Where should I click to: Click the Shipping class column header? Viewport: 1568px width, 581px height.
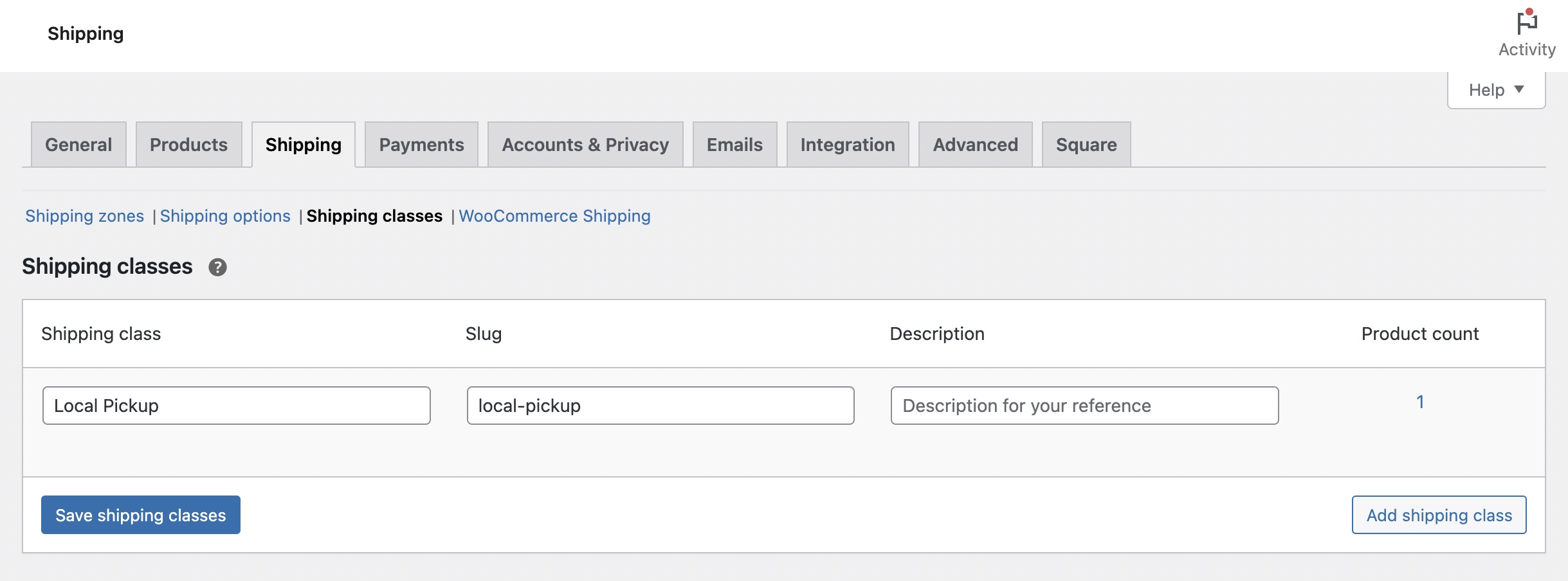pos(101,334)
